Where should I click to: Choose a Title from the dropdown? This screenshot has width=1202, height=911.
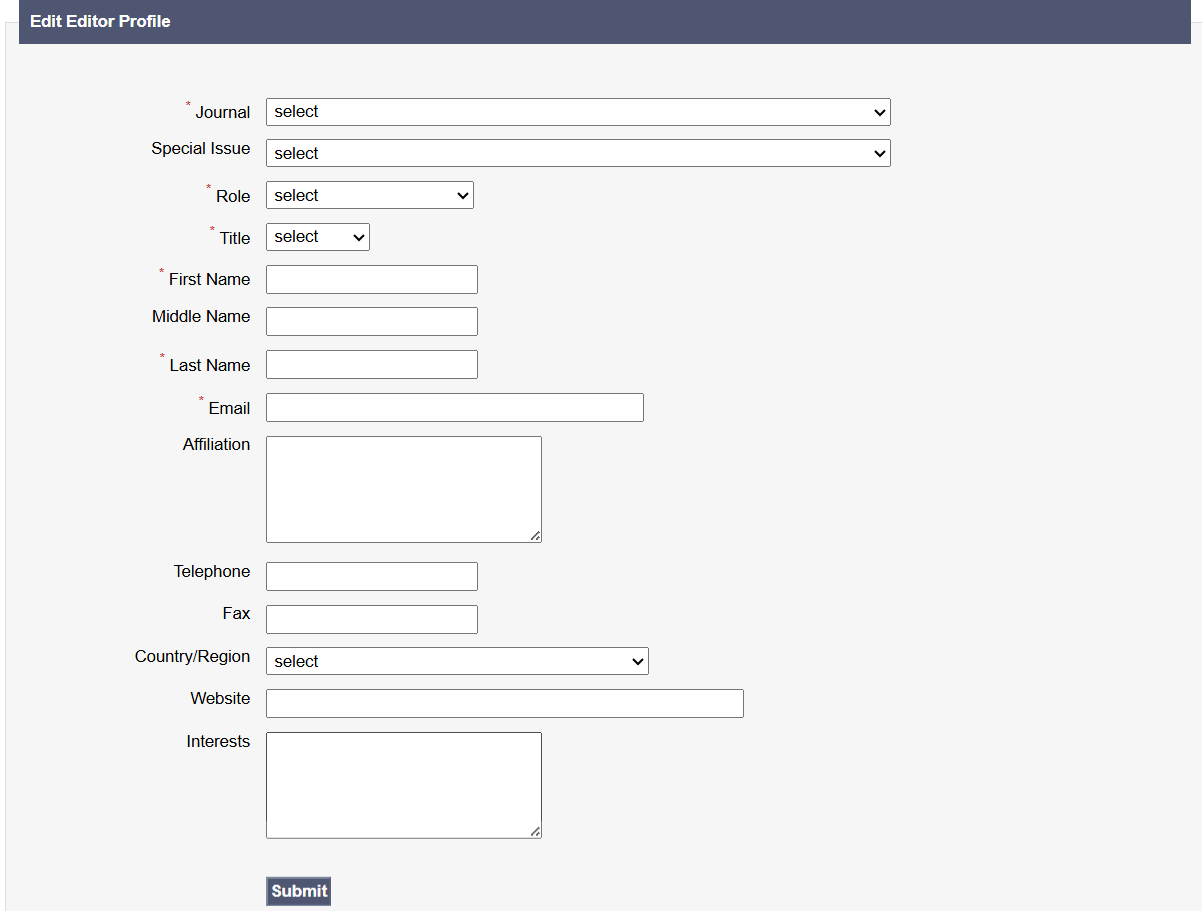tap(317, 237)
